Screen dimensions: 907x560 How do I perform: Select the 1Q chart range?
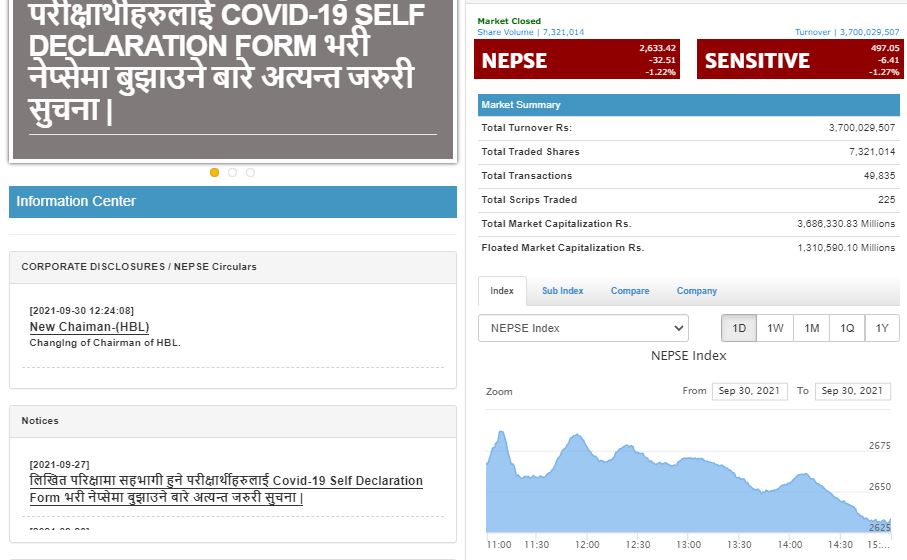(847, 328)
